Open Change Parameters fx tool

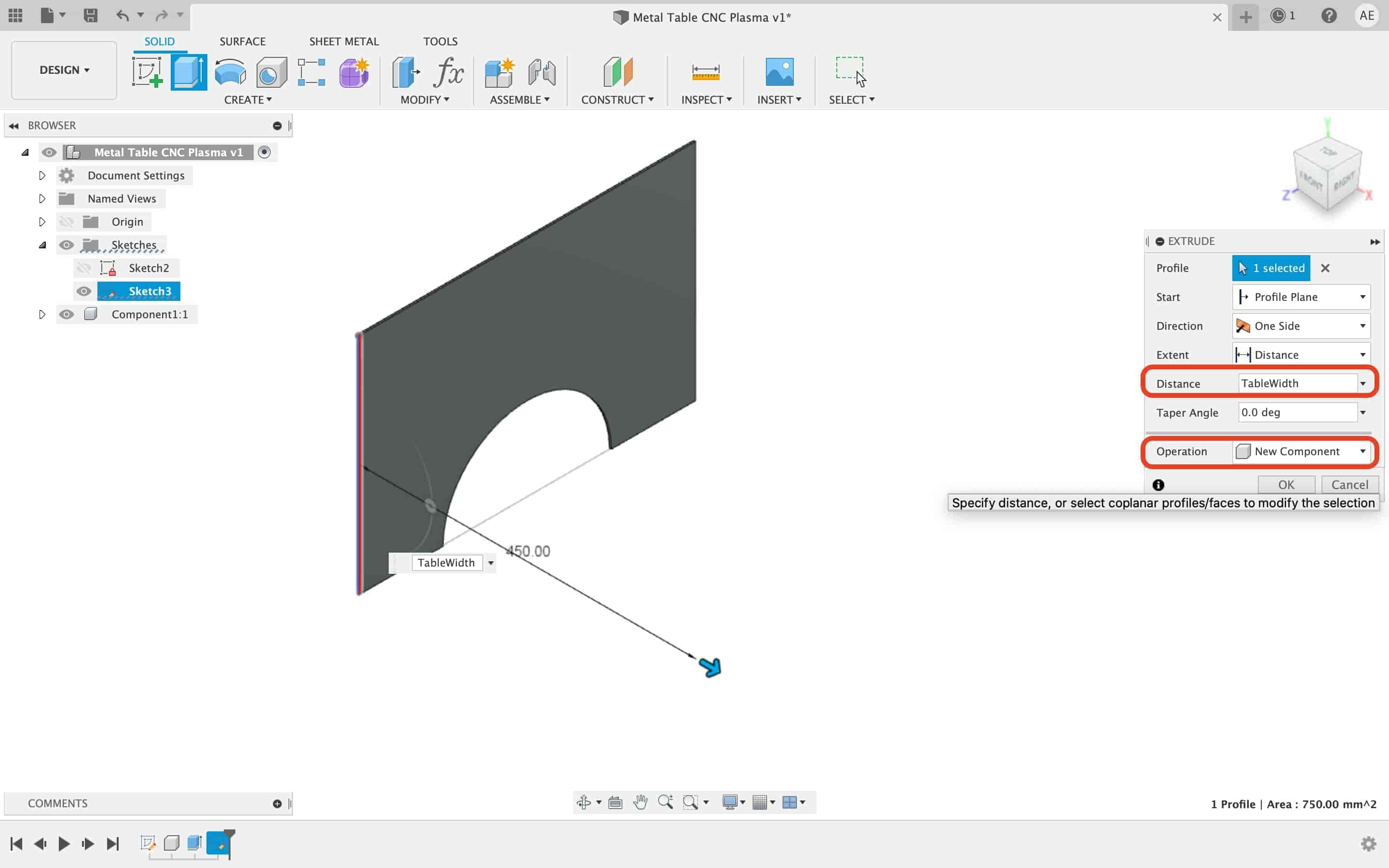tap(448, 72)
